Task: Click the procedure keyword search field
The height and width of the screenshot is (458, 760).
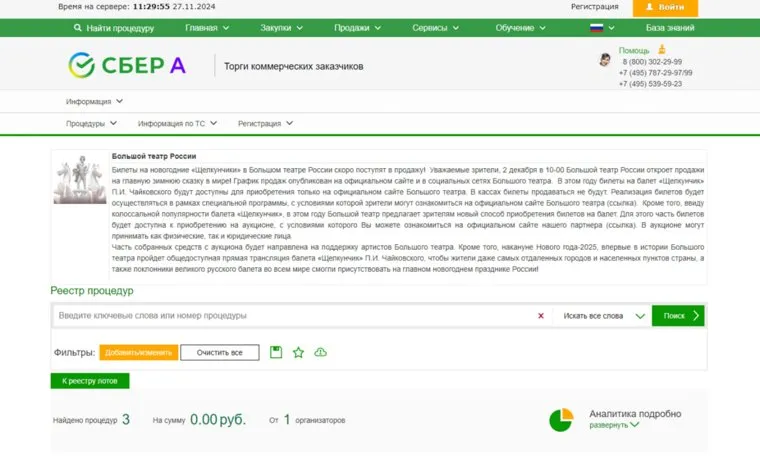Action: point(290,316)
